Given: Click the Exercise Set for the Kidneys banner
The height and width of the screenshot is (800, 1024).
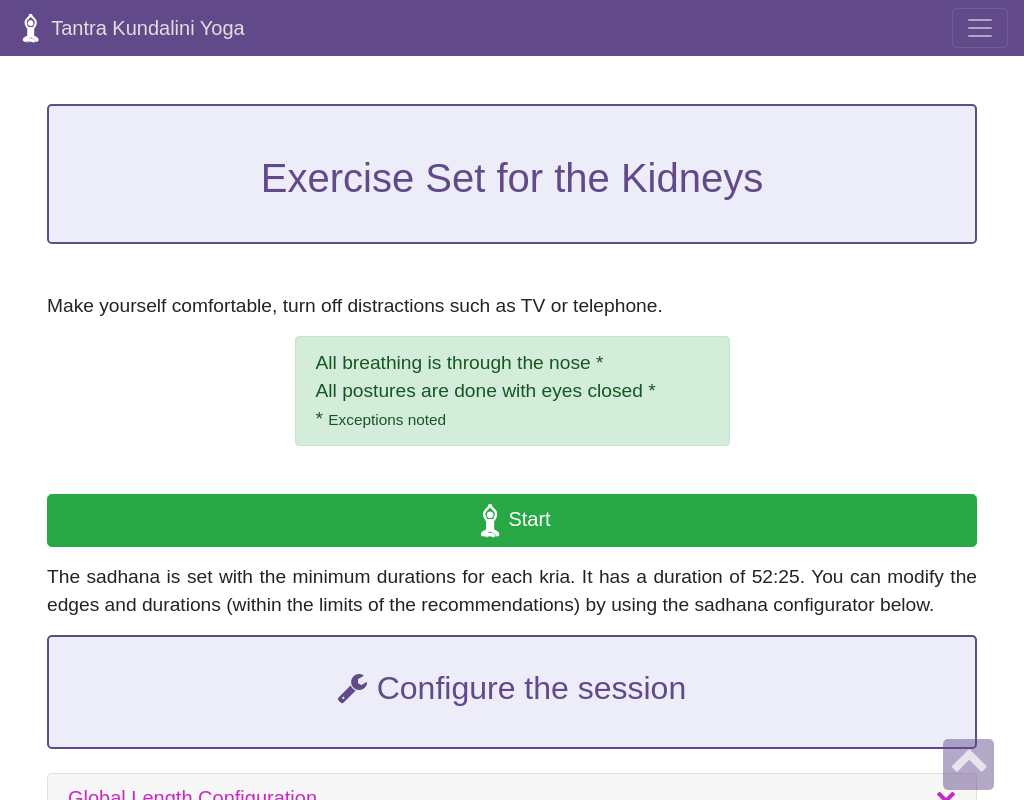Looking at the screenshot, I should click(x=512, y=178).
